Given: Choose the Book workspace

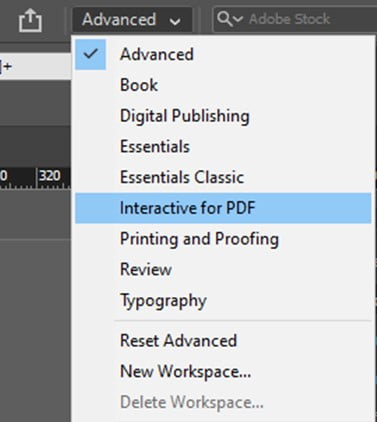Looking at the screenshot, I should pyautogui.click(x=223, y=85).
